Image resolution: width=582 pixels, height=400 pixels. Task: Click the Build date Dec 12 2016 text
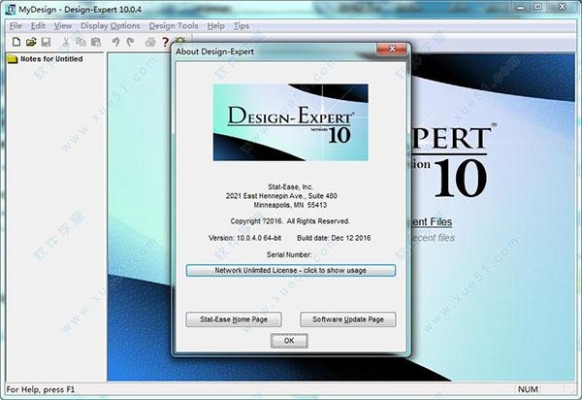point(334,238)
